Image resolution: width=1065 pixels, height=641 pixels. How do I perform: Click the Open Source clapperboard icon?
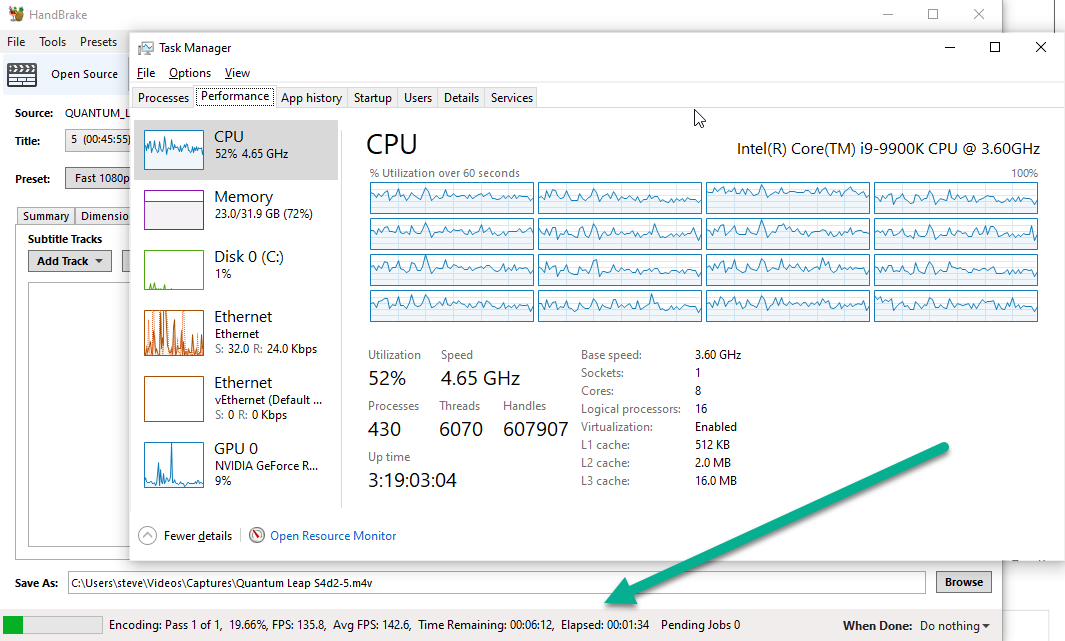22,74
